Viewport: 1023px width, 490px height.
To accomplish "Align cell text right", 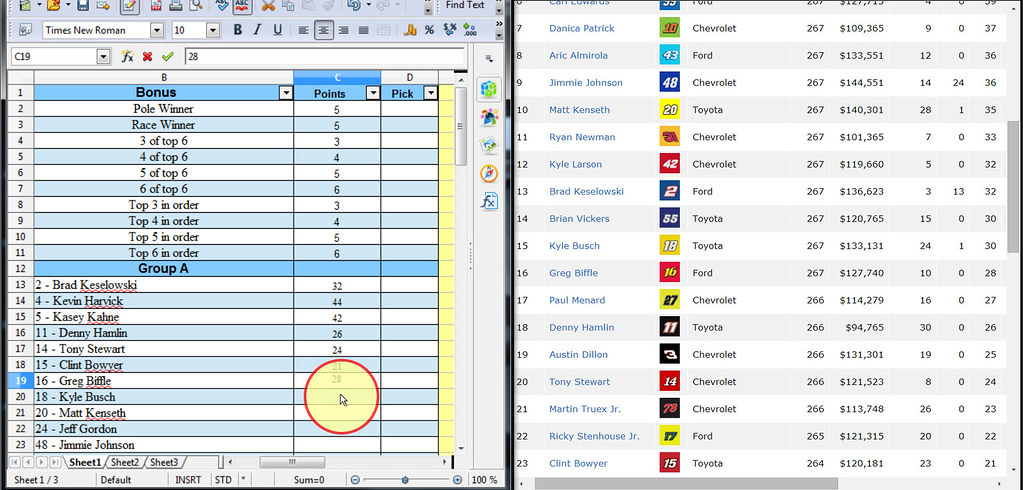I will coord(343,30).
